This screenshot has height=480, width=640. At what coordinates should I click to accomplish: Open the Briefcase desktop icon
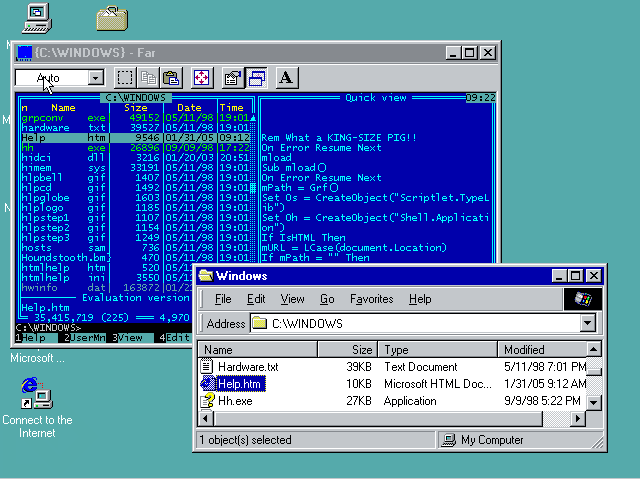[x=112, y=18]
